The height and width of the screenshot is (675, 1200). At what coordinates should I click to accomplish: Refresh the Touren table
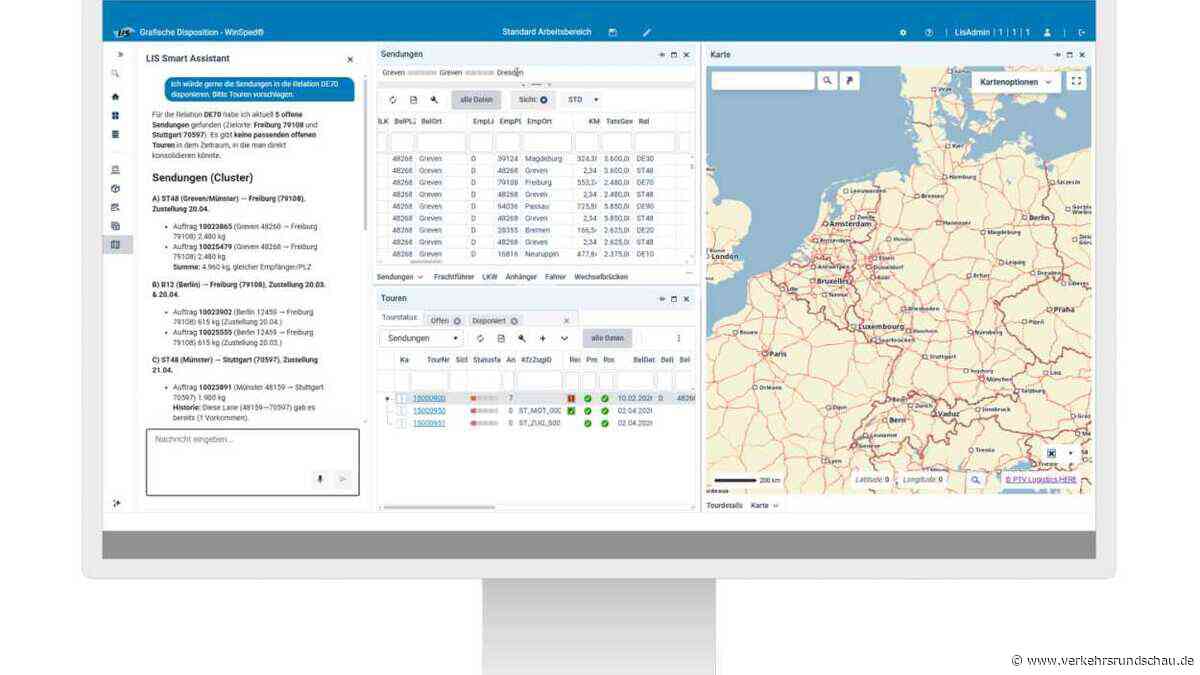coord(480,338)
